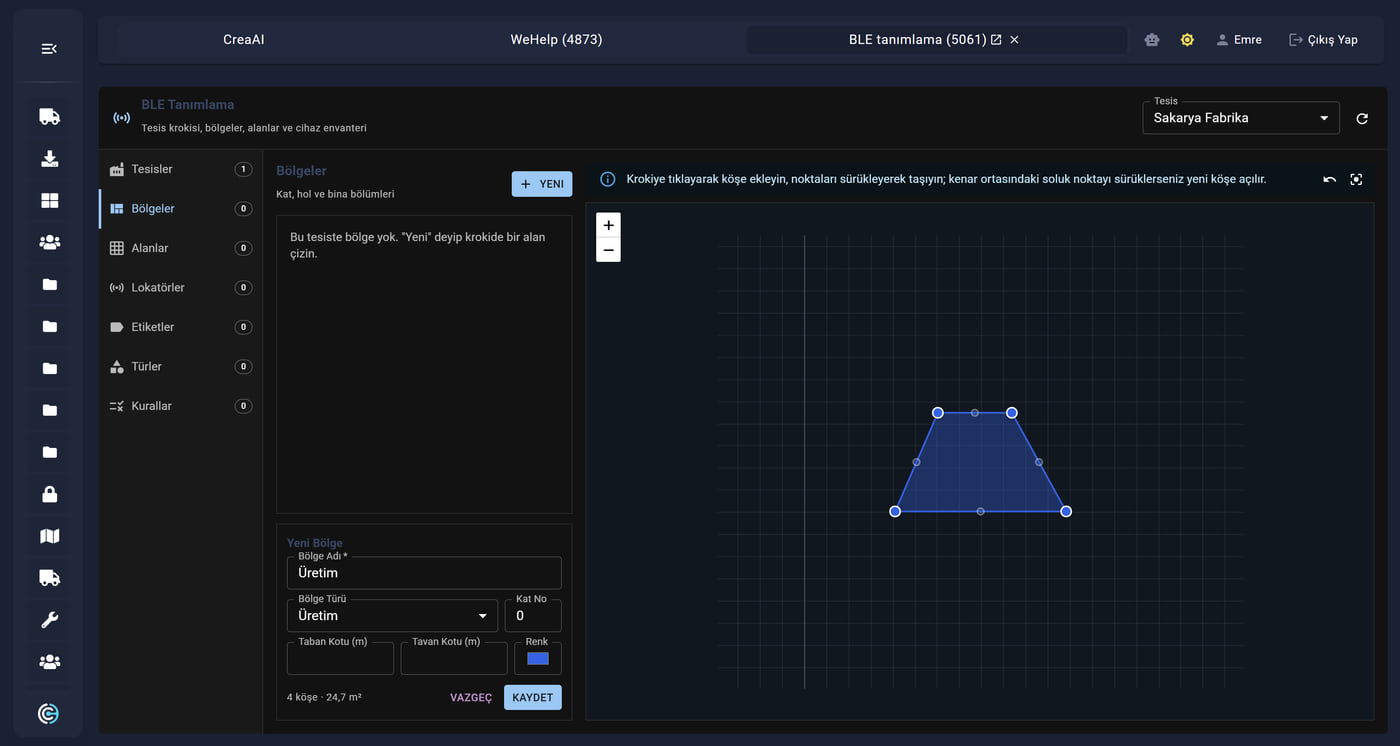
Task: Refresh the Tesis data
Action: pyautogui.click(x=1362, y=118)
